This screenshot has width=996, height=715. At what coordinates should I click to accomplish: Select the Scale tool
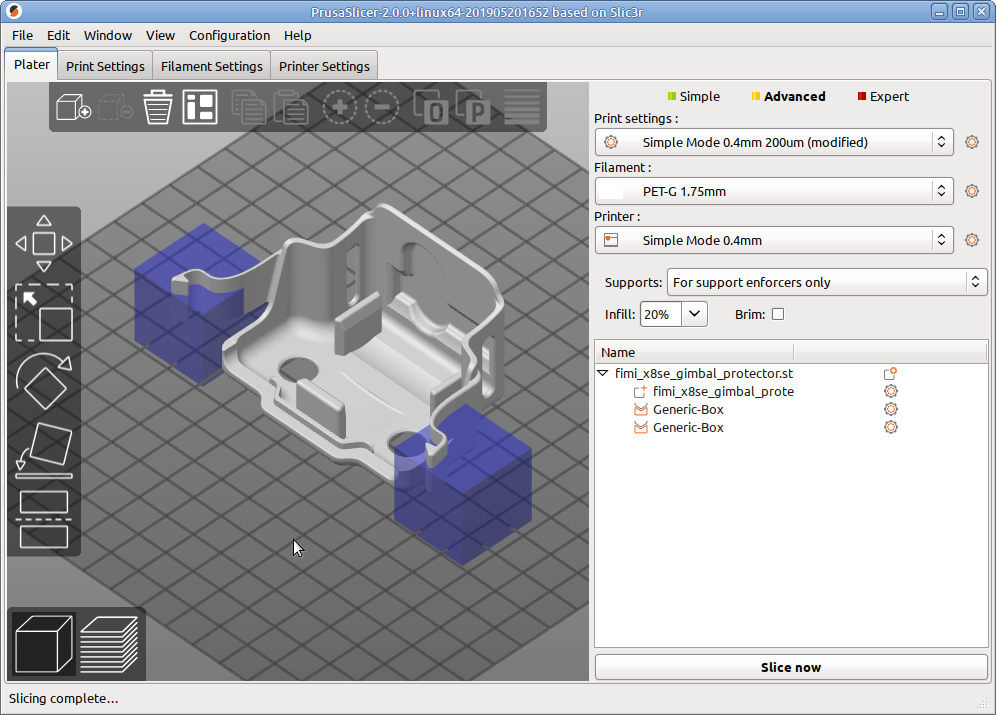[44, 313]
